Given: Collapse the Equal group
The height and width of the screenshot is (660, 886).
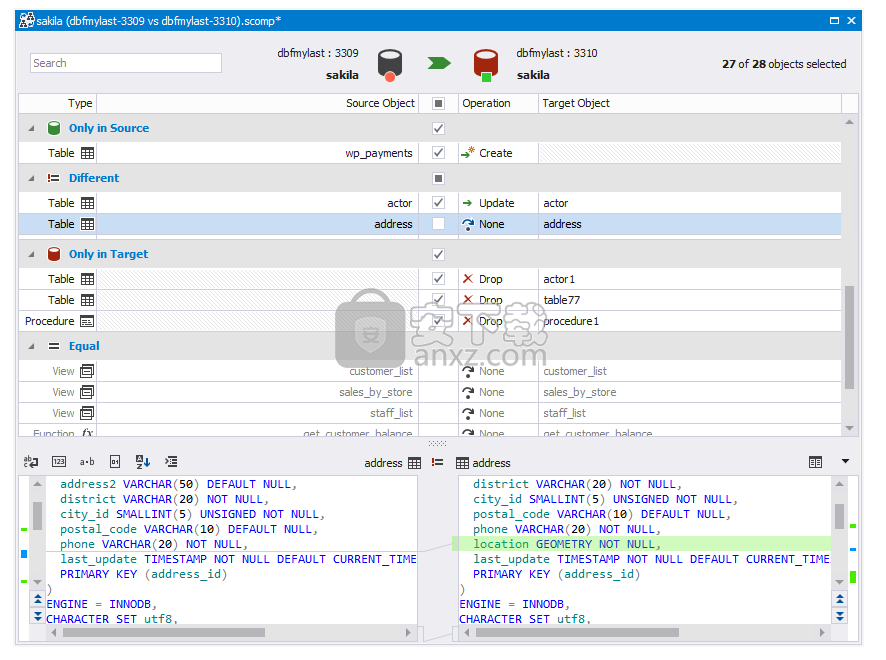Looking at the screenshot, I should coord(32,346).
